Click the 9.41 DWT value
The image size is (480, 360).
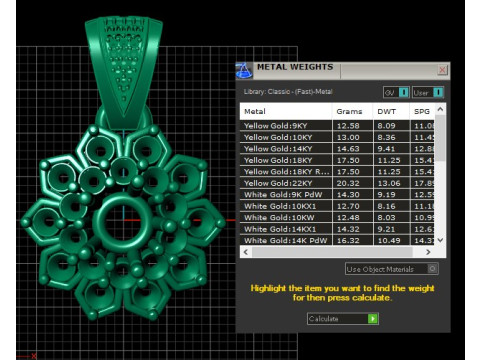[386, 149]
